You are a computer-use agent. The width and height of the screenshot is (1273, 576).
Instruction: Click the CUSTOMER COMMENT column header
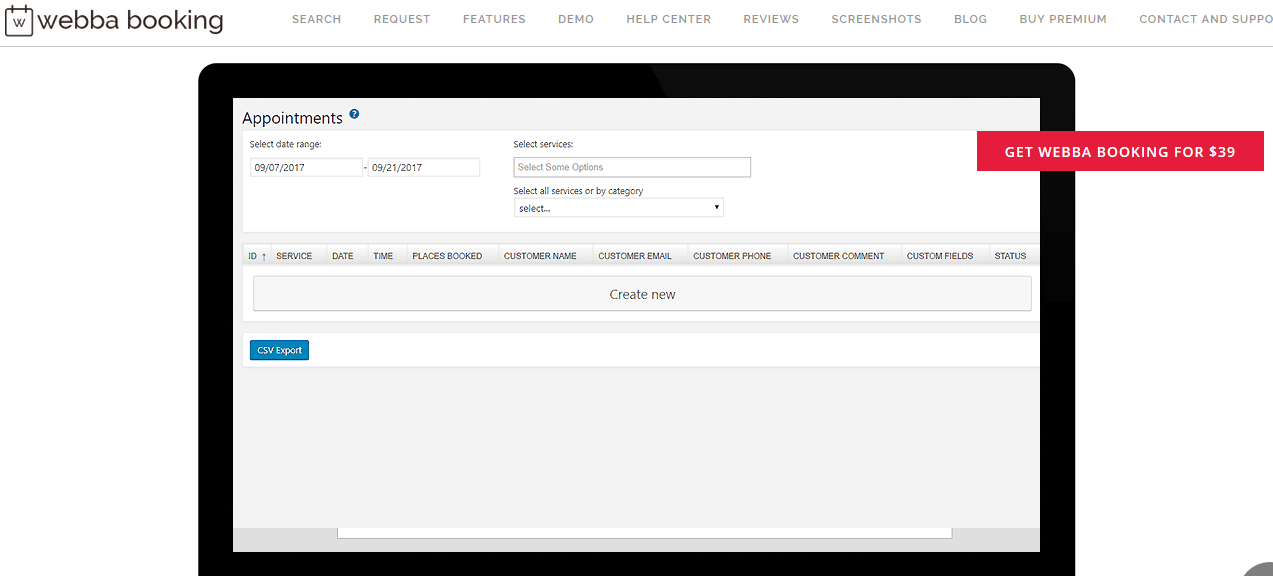839,256
